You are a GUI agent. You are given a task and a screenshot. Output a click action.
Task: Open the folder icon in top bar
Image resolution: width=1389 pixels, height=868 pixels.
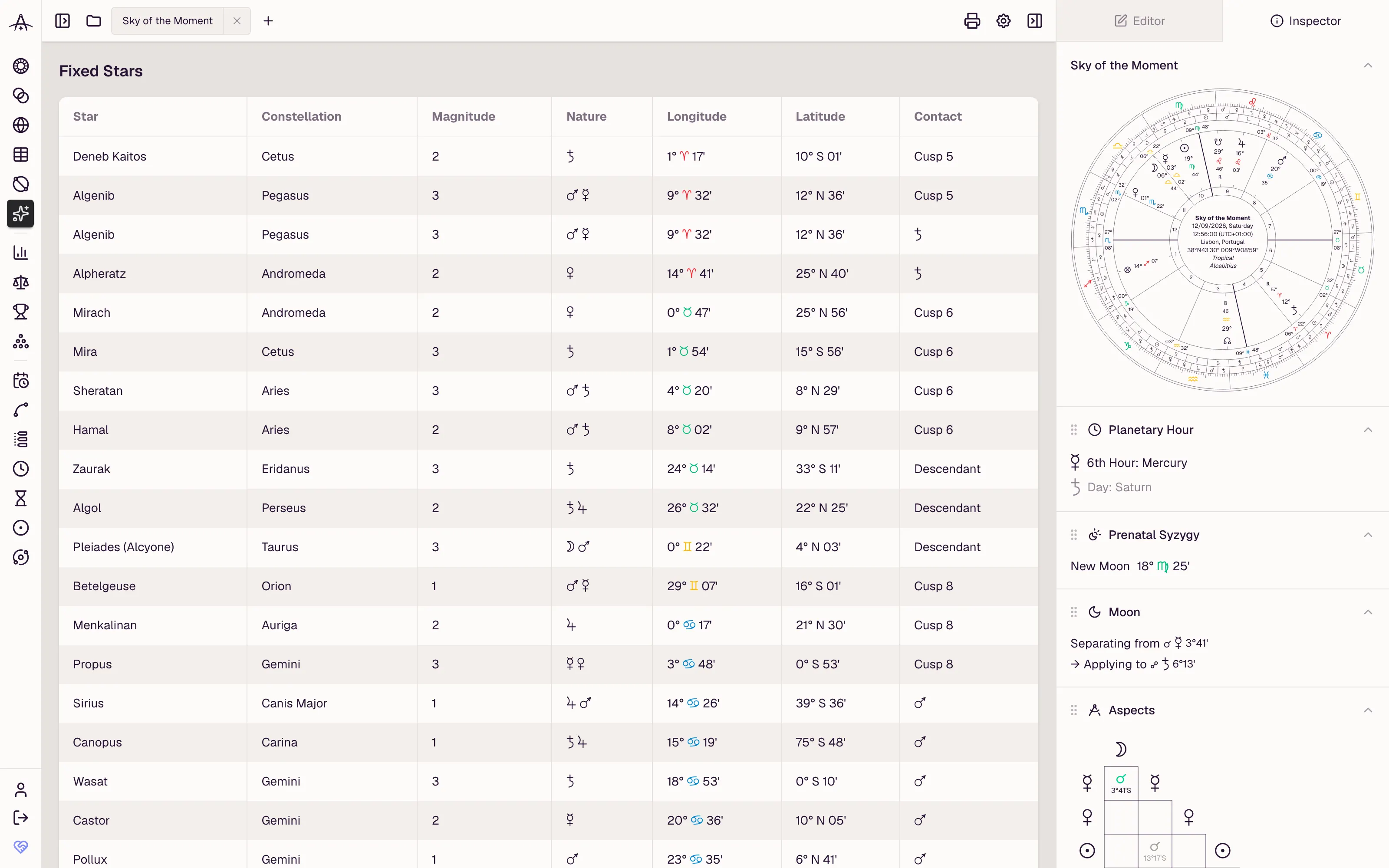point(94,21)
